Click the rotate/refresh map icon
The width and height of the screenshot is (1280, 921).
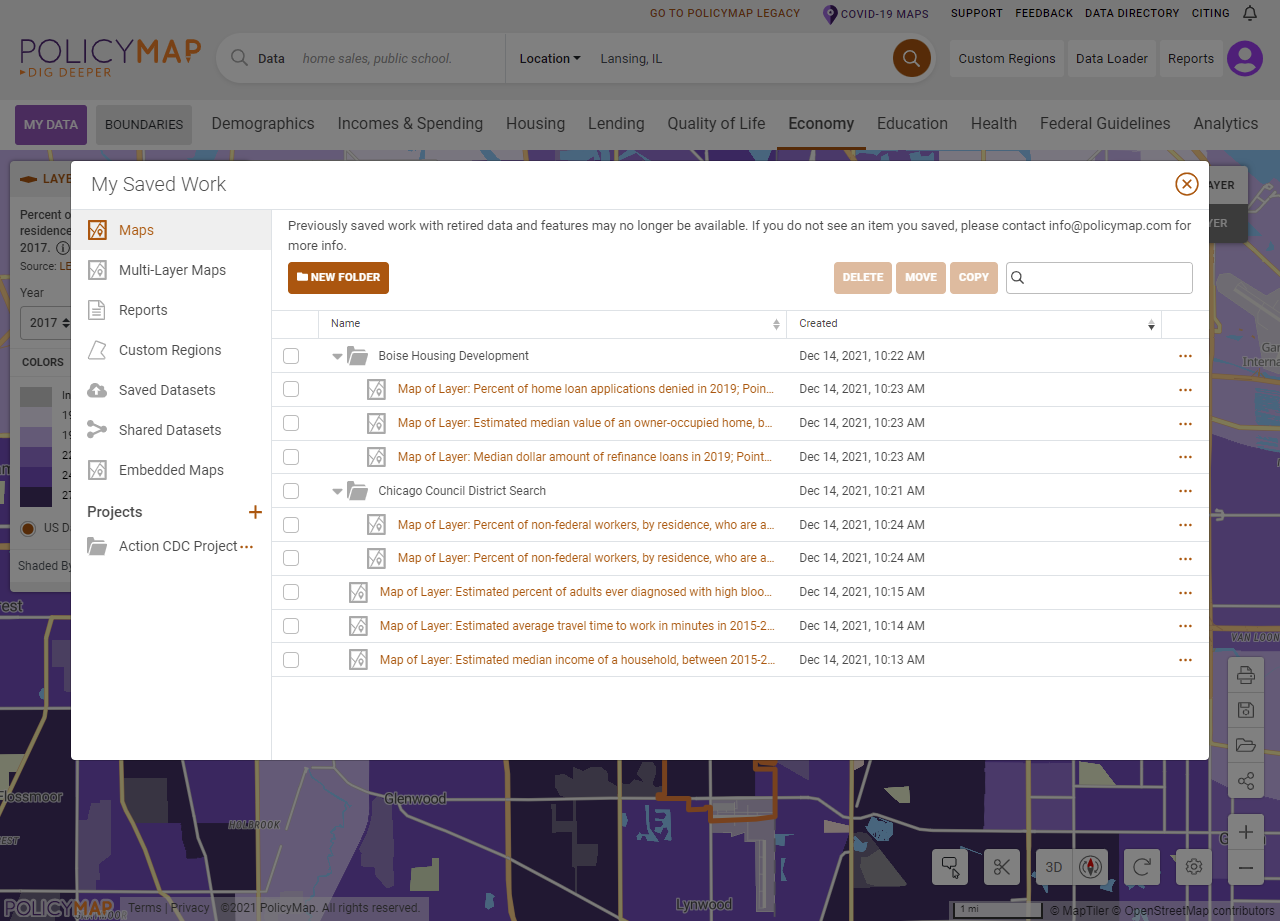pyautogui.click(x=1142, y=867)
